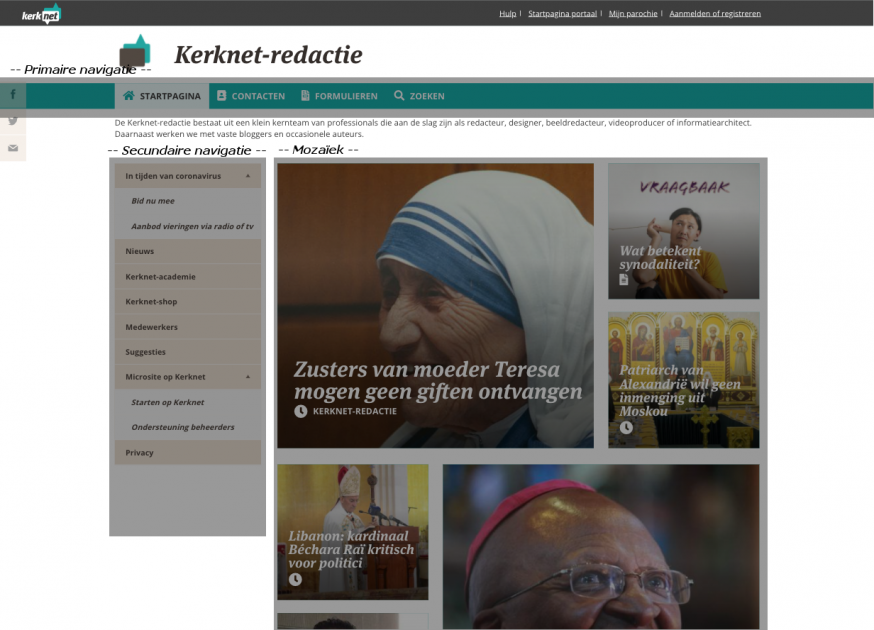874x630 pixels.
Task: Click clock icon under Moeder Teresa headline
Action: point(300,411)
